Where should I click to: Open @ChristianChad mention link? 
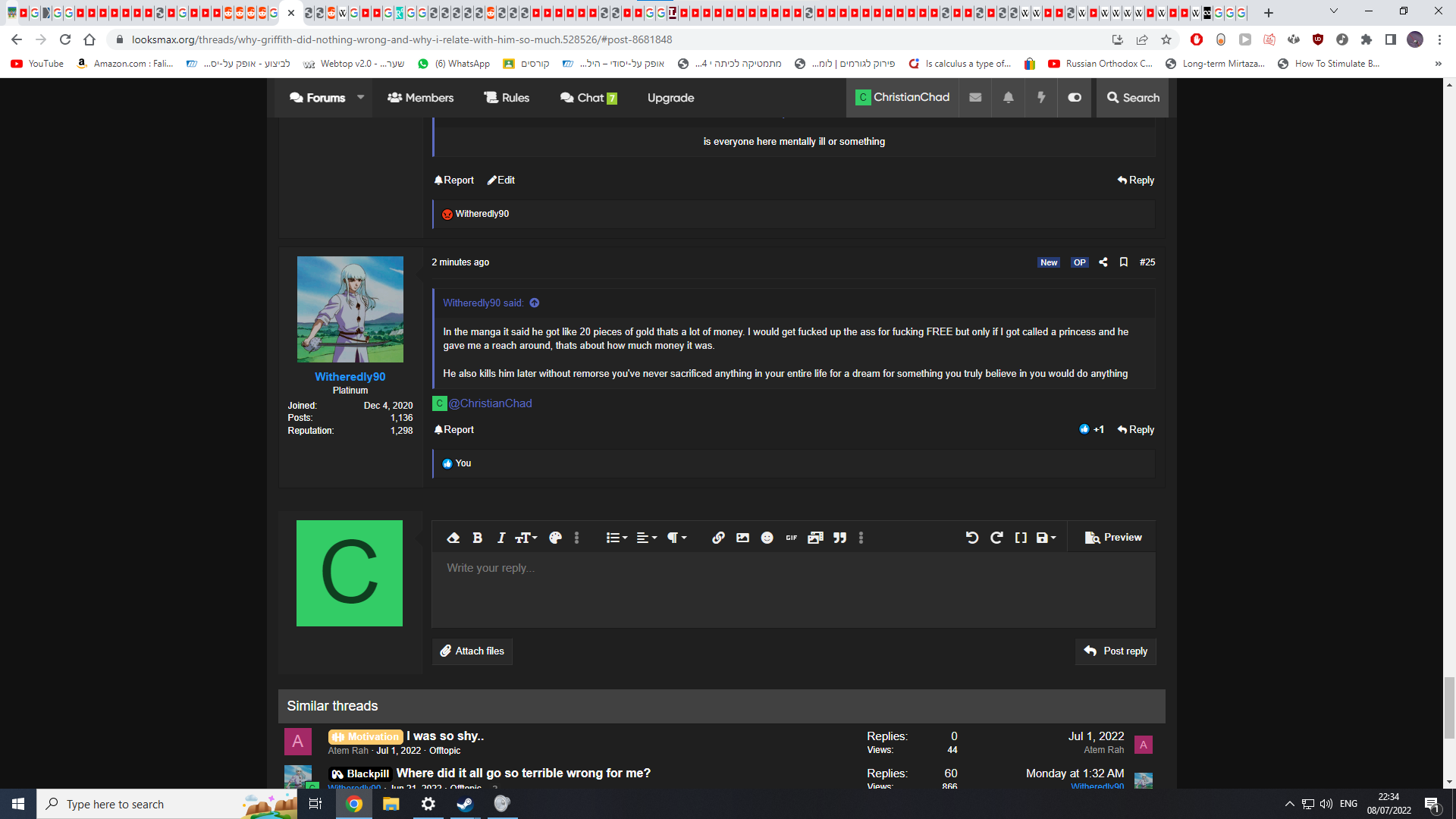pyautogui.click(x=490, y=403)
